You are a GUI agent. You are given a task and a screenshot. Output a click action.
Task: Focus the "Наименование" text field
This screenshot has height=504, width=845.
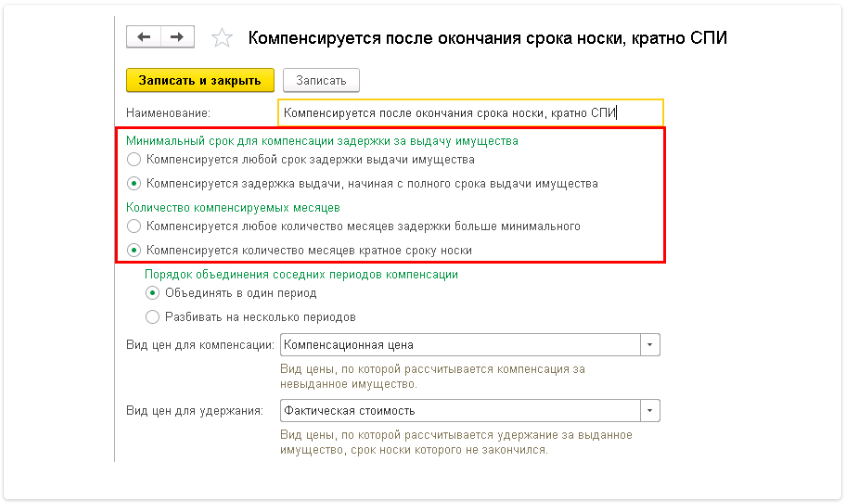coord(469,113)
